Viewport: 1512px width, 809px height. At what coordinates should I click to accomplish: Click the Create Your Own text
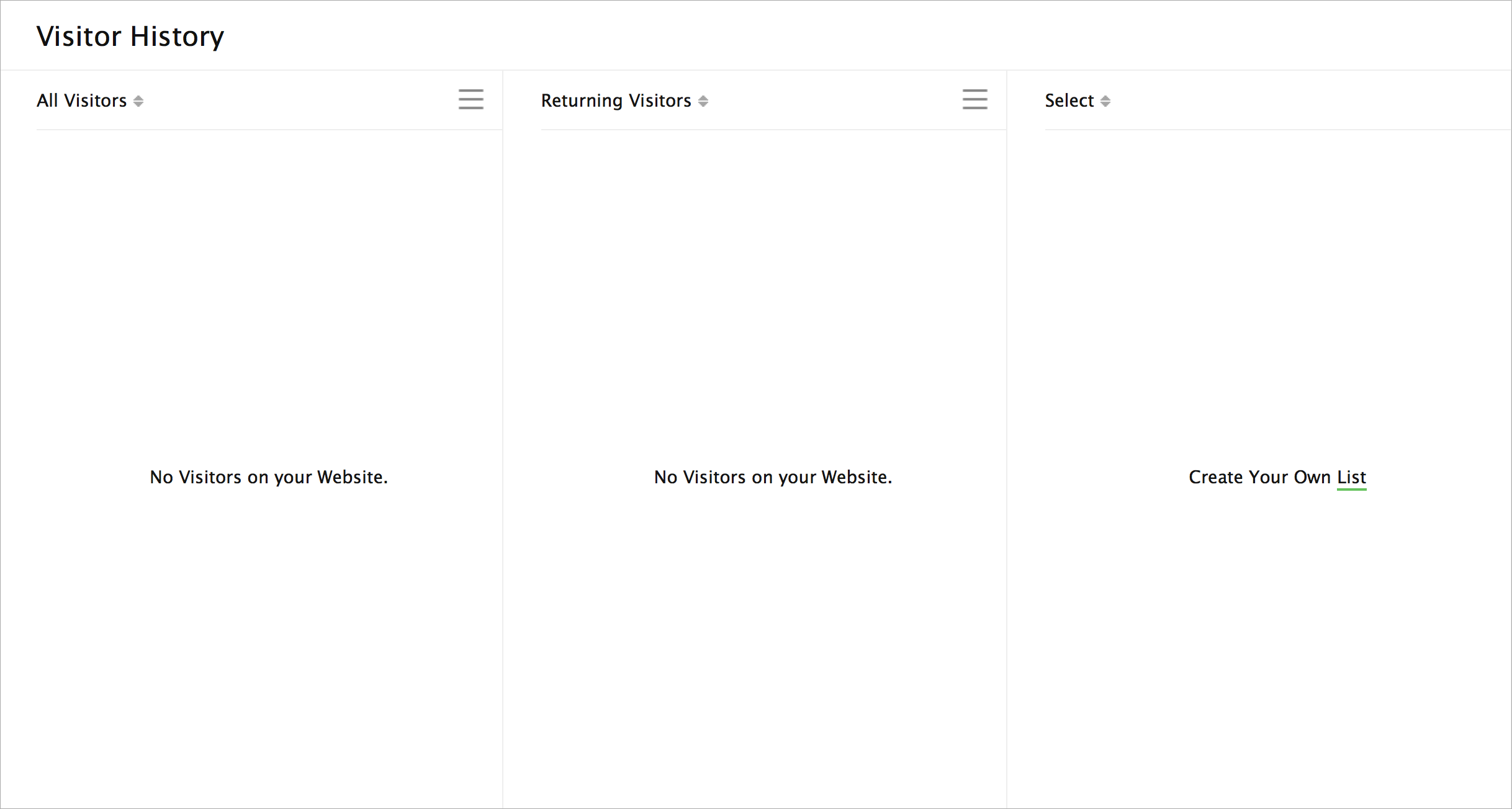(1259, 477)
